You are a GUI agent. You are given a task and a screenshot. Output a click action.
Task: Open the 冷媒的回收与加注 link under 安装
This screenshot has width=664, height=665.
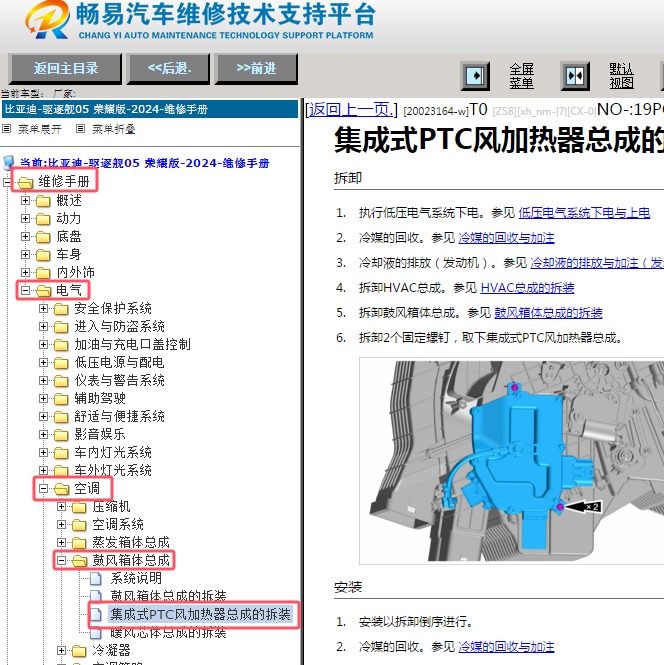tap(506, 647)
